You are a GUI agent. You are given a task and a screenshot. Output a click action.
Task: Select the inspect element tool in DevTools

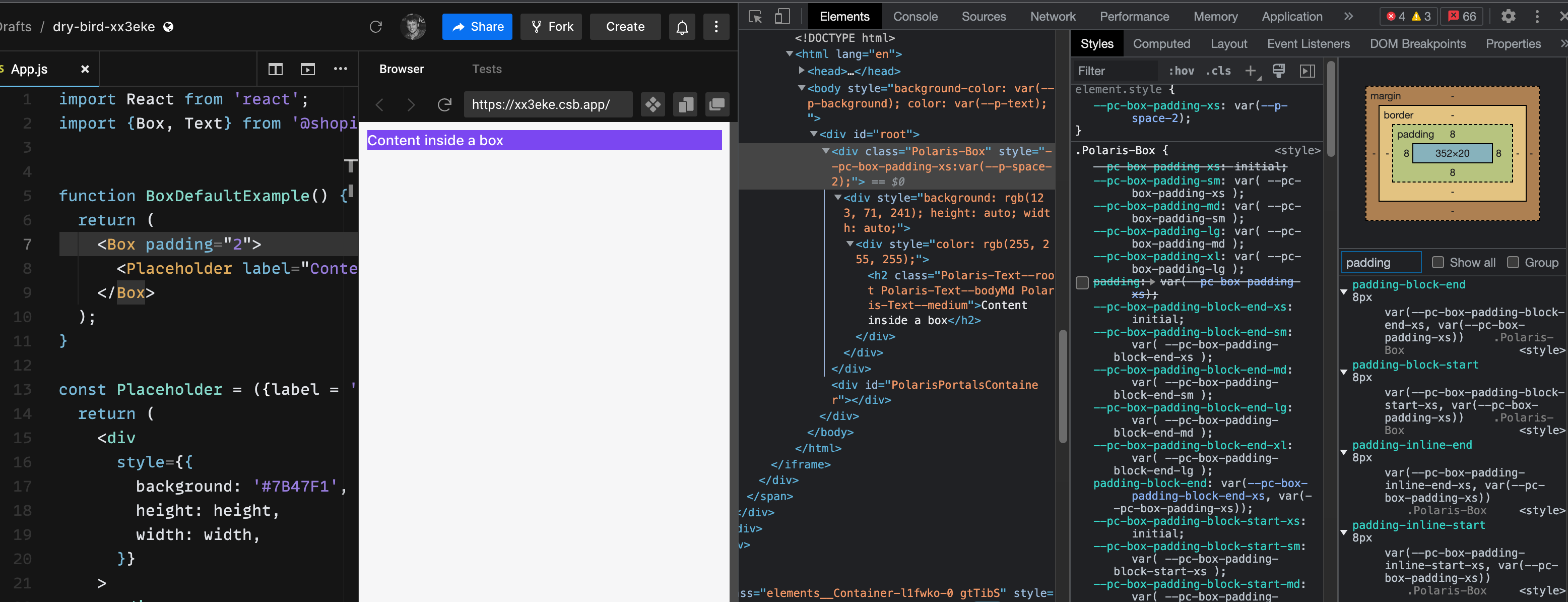pos(755,18)
